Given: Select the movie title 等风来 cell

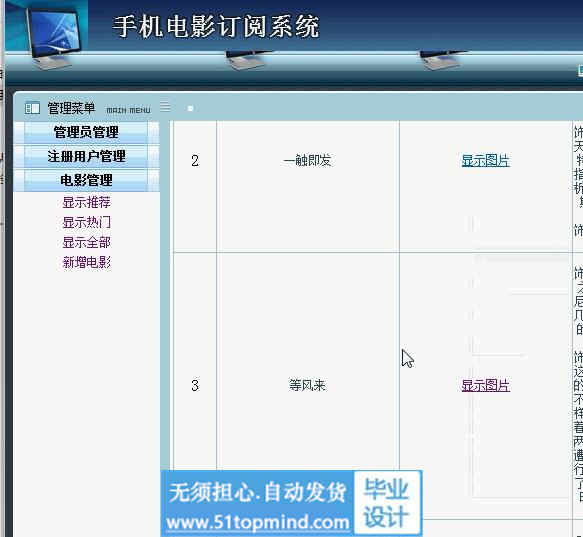Looking at the screenshot, I should click(x=307, y=385).
